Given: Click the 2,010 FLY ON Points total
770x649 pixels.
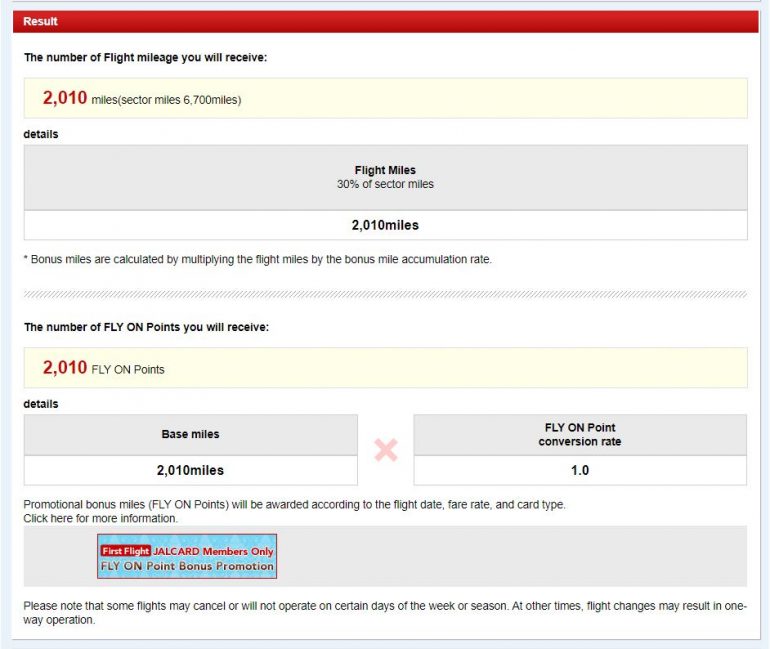Looking at the screenshot, I should (x=103, y=368).
